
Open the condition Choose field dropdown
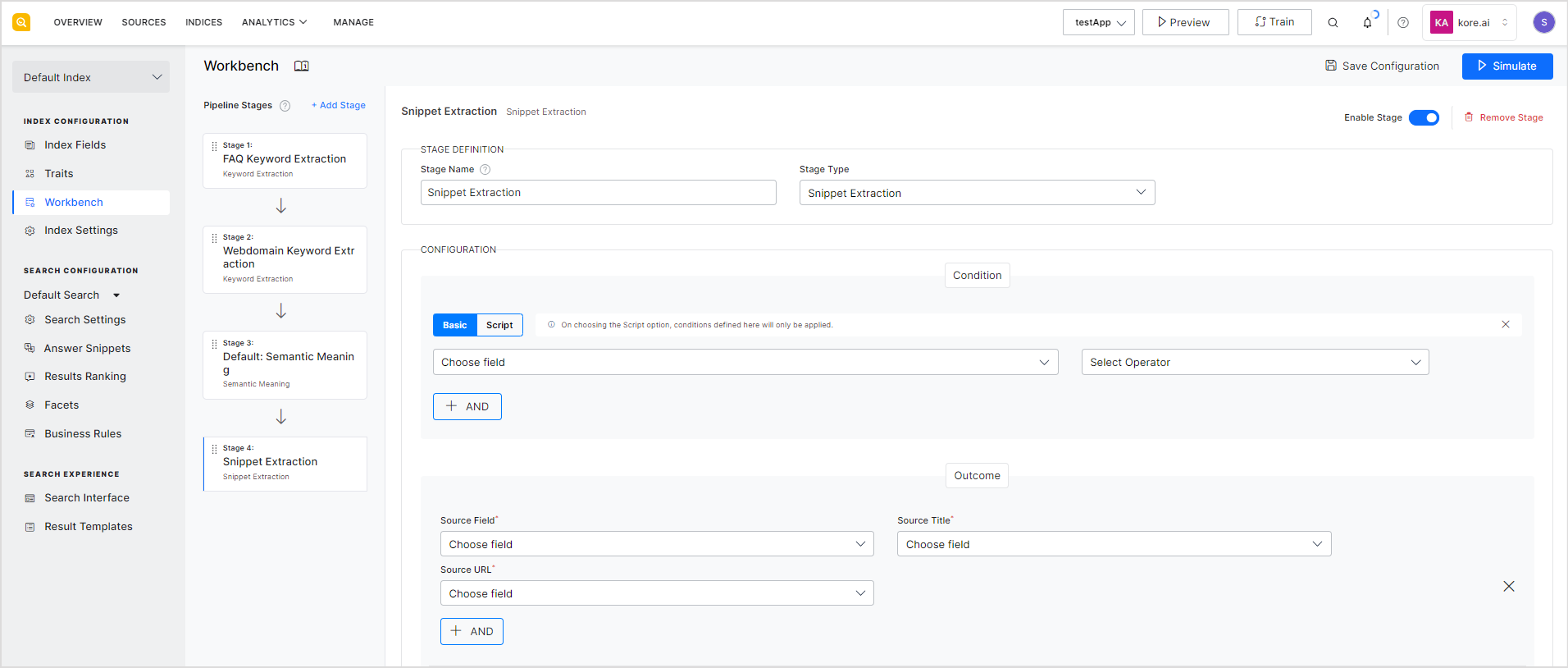pos(745,362)
